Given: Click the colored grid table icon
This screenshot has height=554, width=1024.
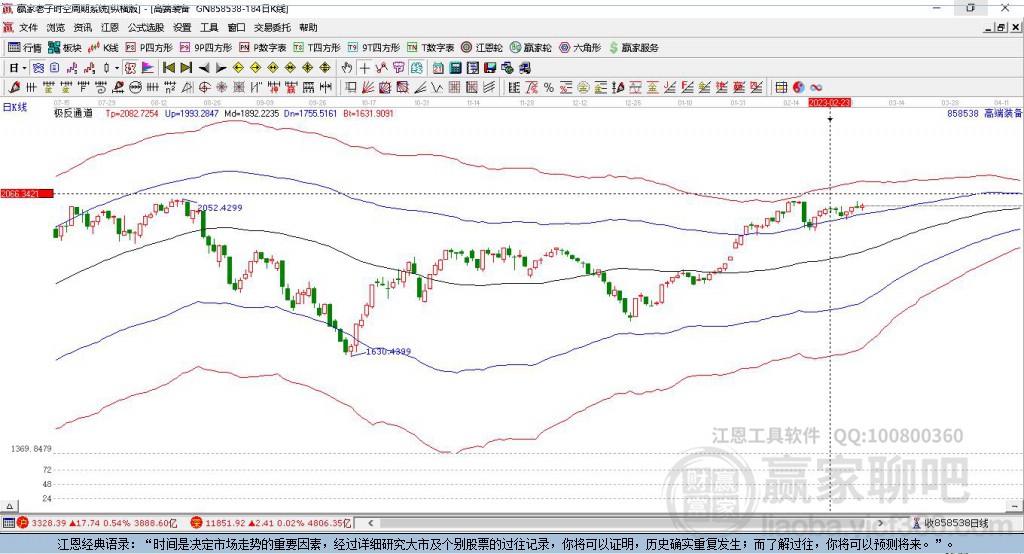Looking at the screenshot, I should tap(781, 87).
